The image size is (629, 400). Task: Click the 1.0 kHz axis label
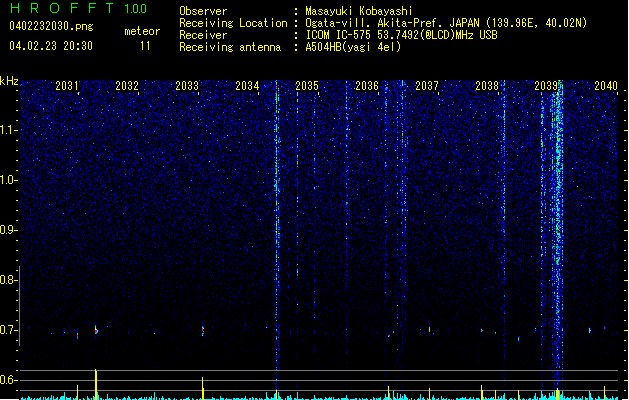pos(8,180)
